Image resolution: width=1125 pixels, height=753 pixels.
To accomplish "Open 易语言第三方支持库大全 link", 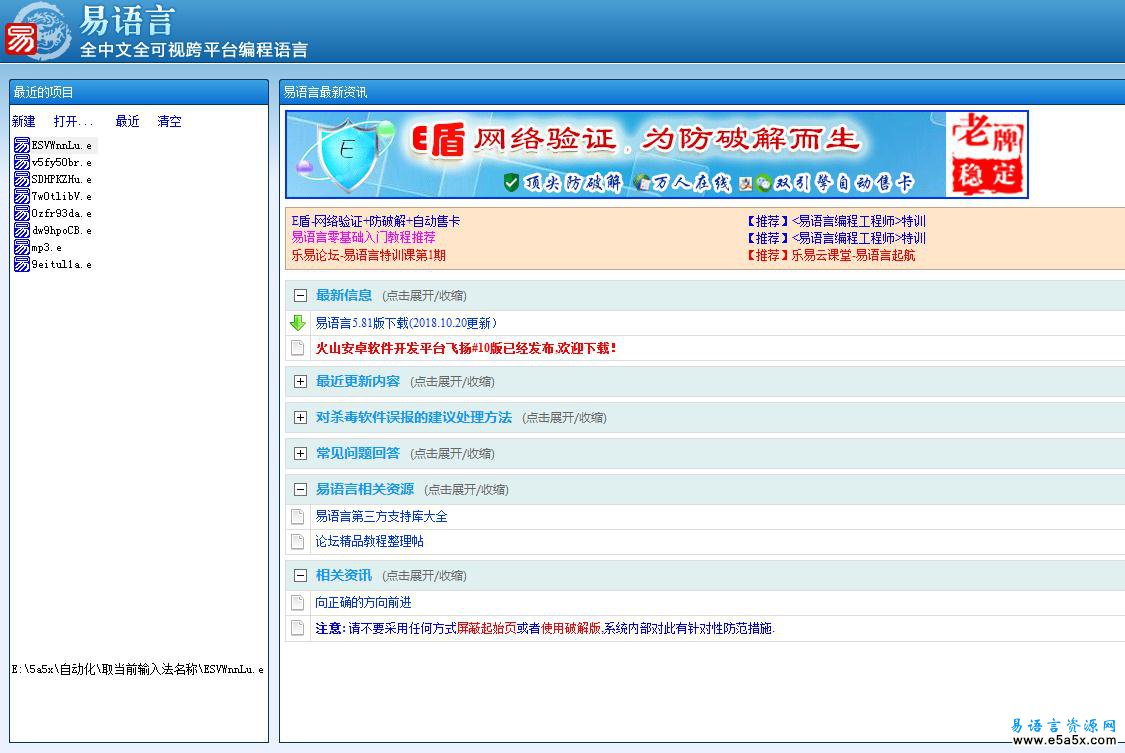I will click(x=381, y=516).
